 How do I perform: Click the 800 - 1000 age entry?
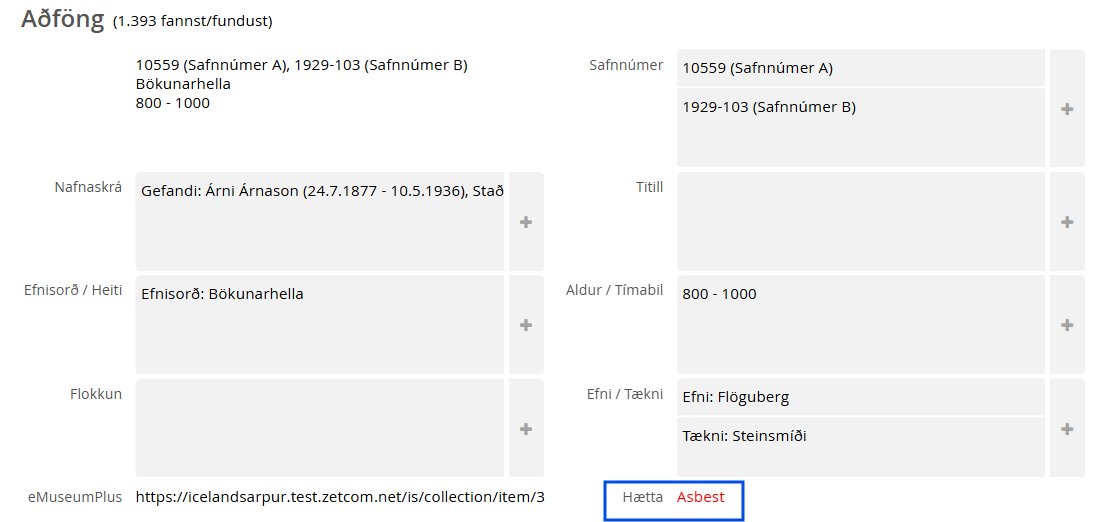pyautogui.click(x=719, y=294)
